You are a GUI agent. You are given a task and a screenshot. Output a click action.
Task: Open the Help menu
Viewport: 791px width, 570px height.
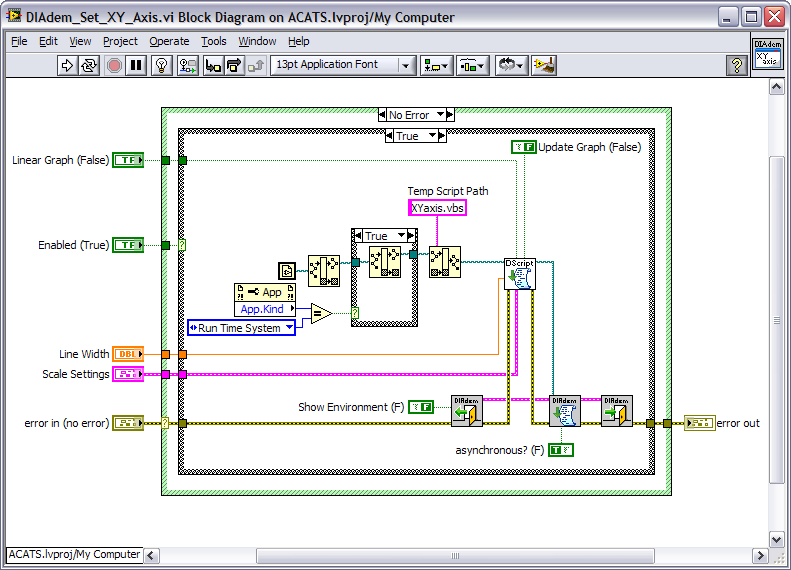[x=299, y=41]
